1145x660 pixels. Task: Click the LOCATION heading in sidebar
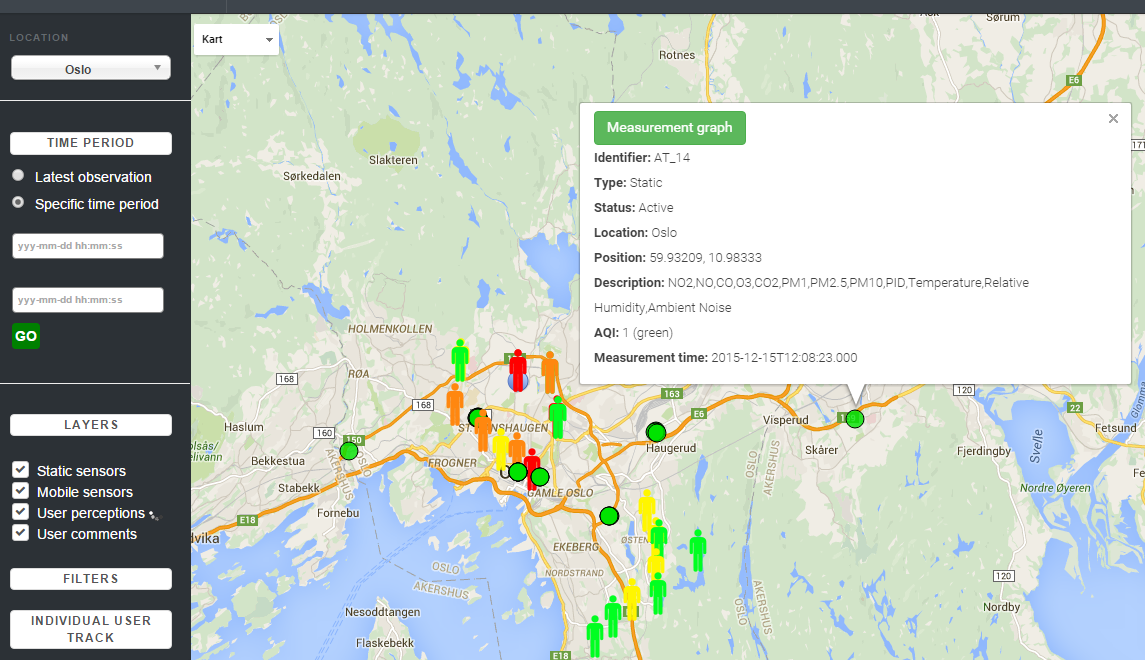39,38
